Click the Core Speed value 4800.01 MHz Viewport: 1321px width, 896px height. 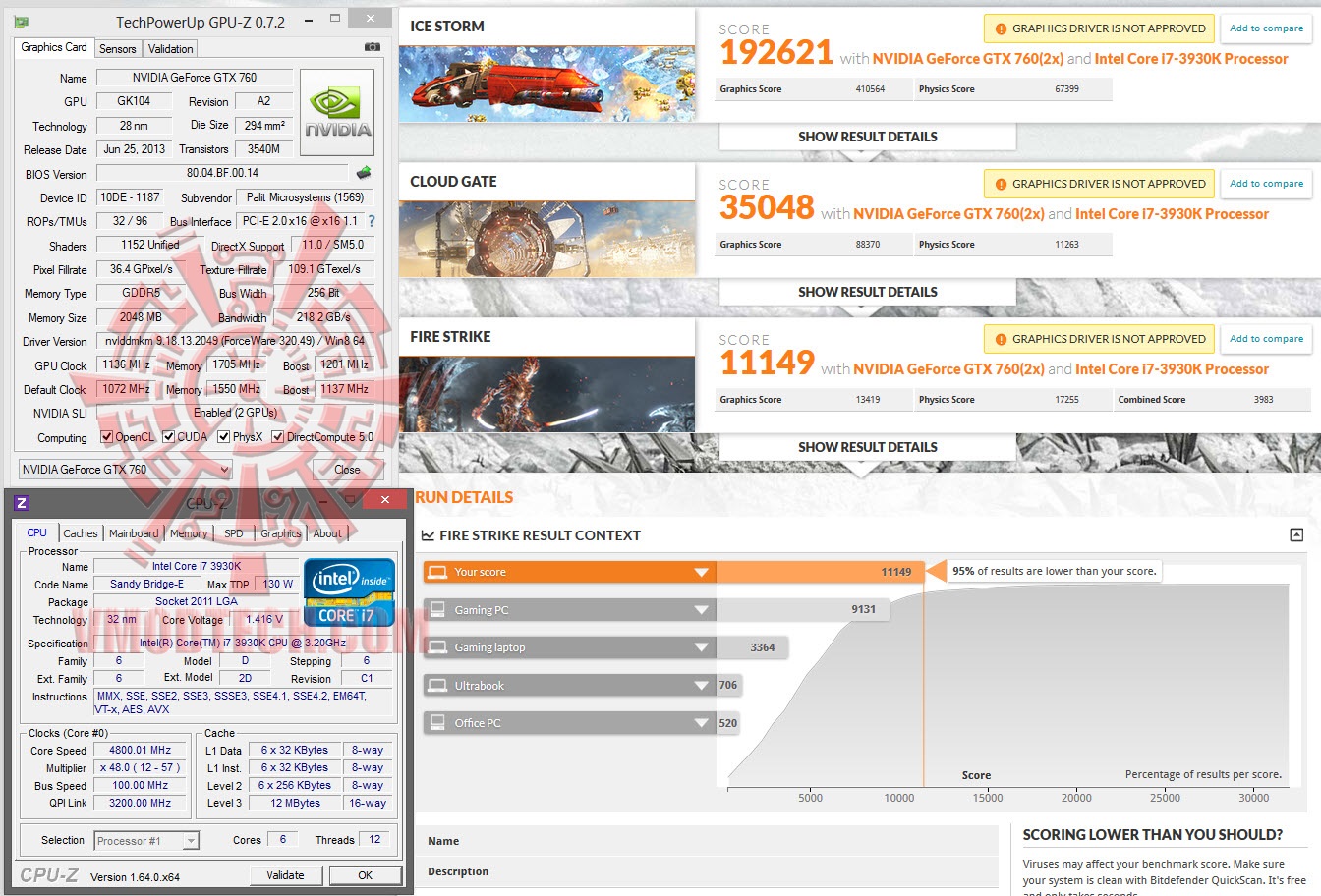click(141, 750)
